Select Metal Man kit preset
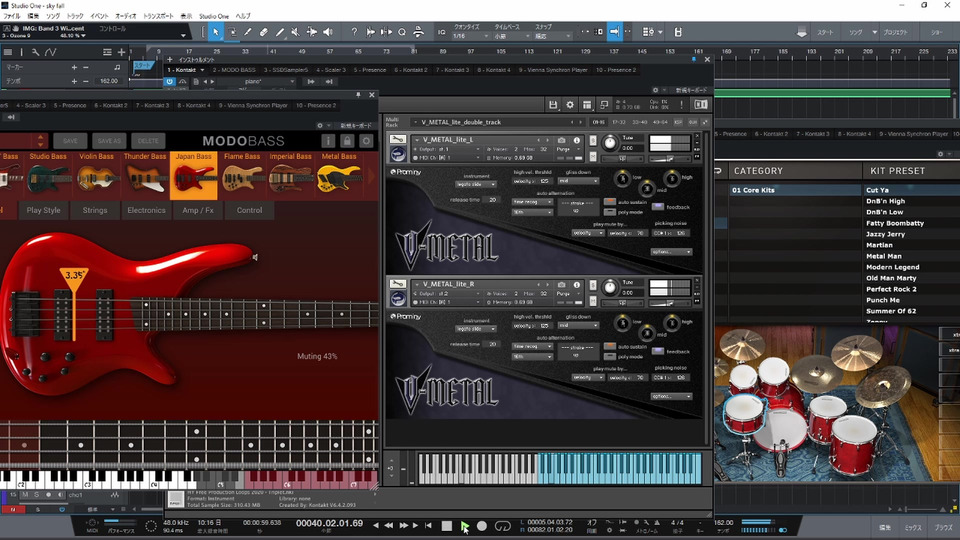Image resolution: width=960 pixels, height=540 pixels. coord(883,256)
